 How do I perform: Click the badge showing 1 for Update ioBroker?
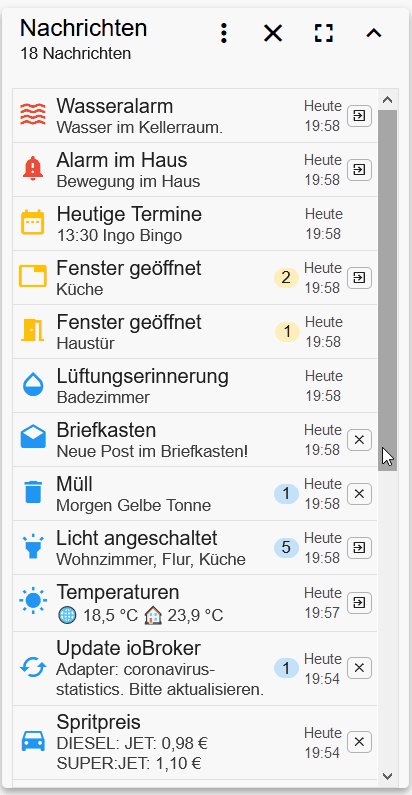[x=286, y=668]
